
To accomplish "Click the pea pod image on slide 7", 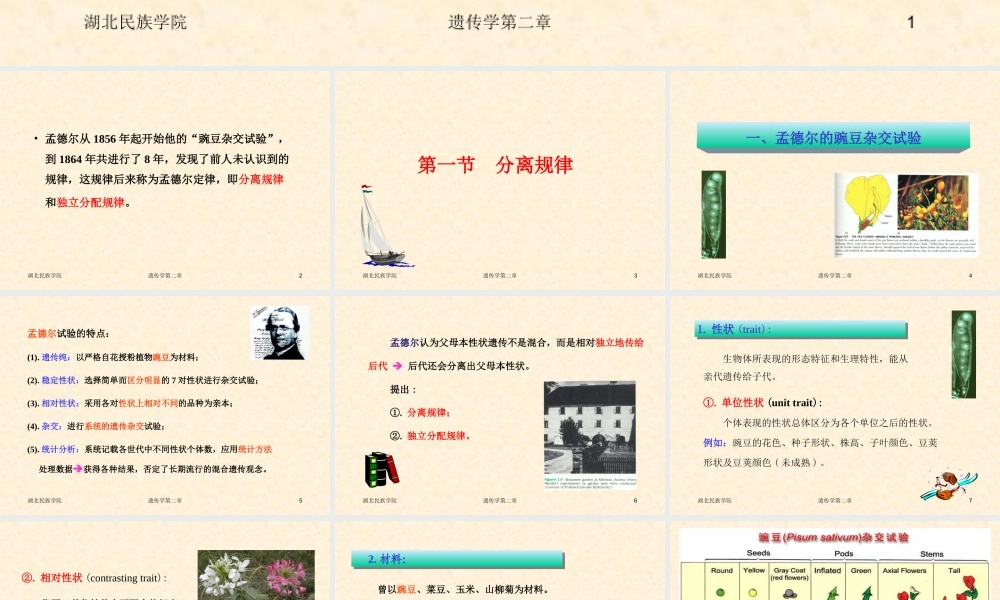I will pos(964,355).
